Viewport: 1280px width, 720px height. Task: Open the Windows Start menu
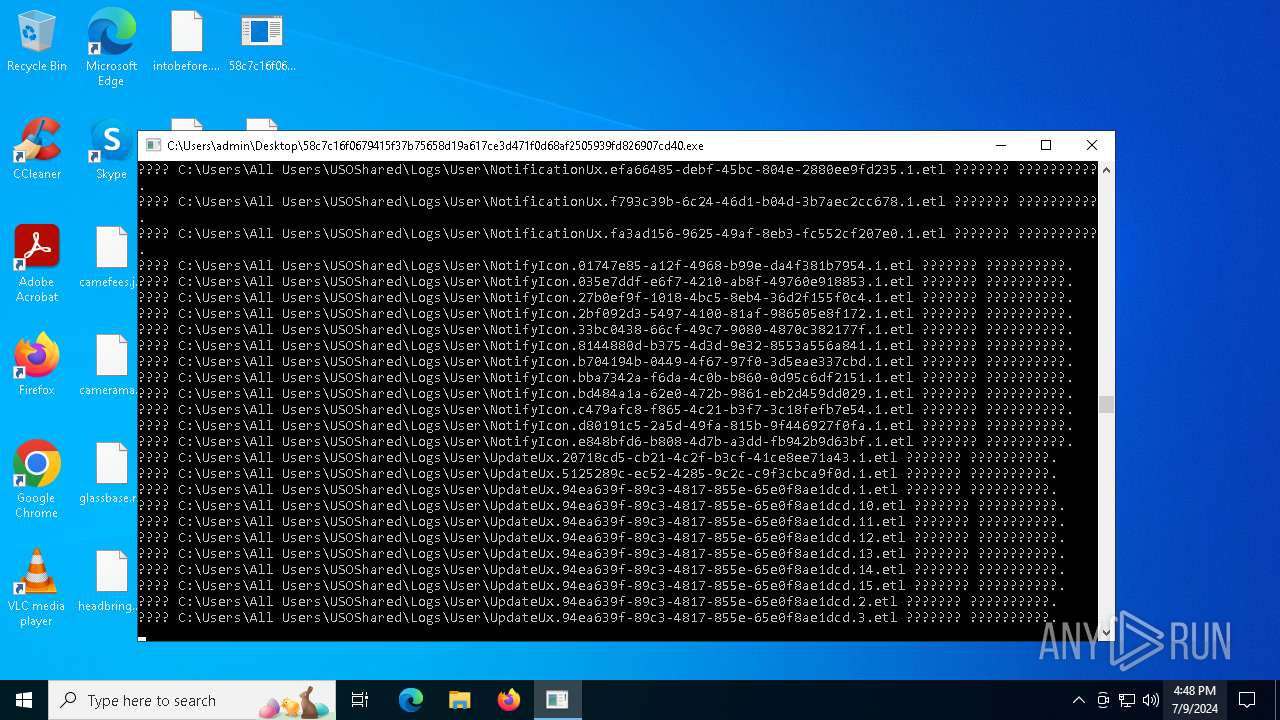click(24, 700)
